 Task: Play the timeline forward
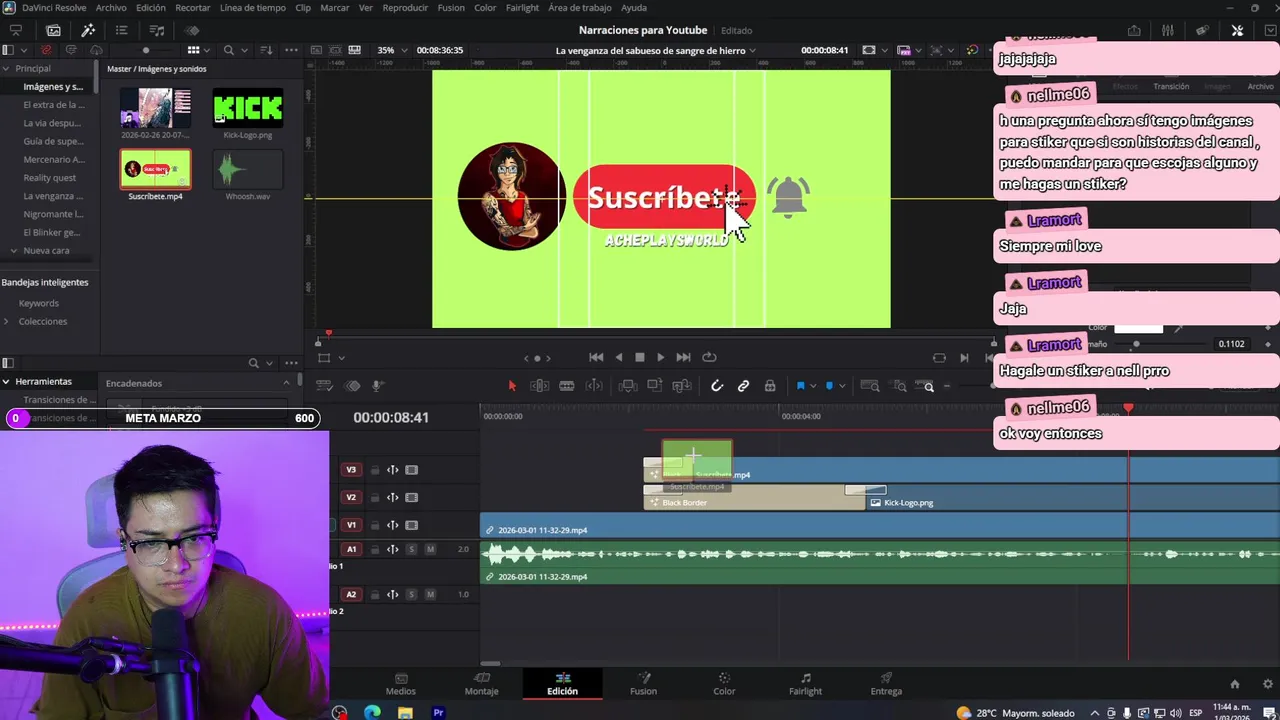tap(660, 357)
